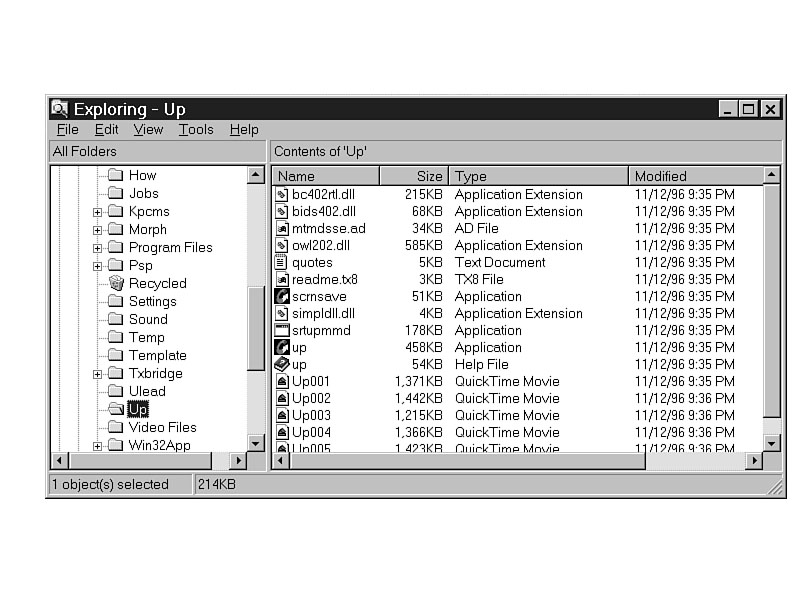Expand the Program Files folder node

[97, 248]
